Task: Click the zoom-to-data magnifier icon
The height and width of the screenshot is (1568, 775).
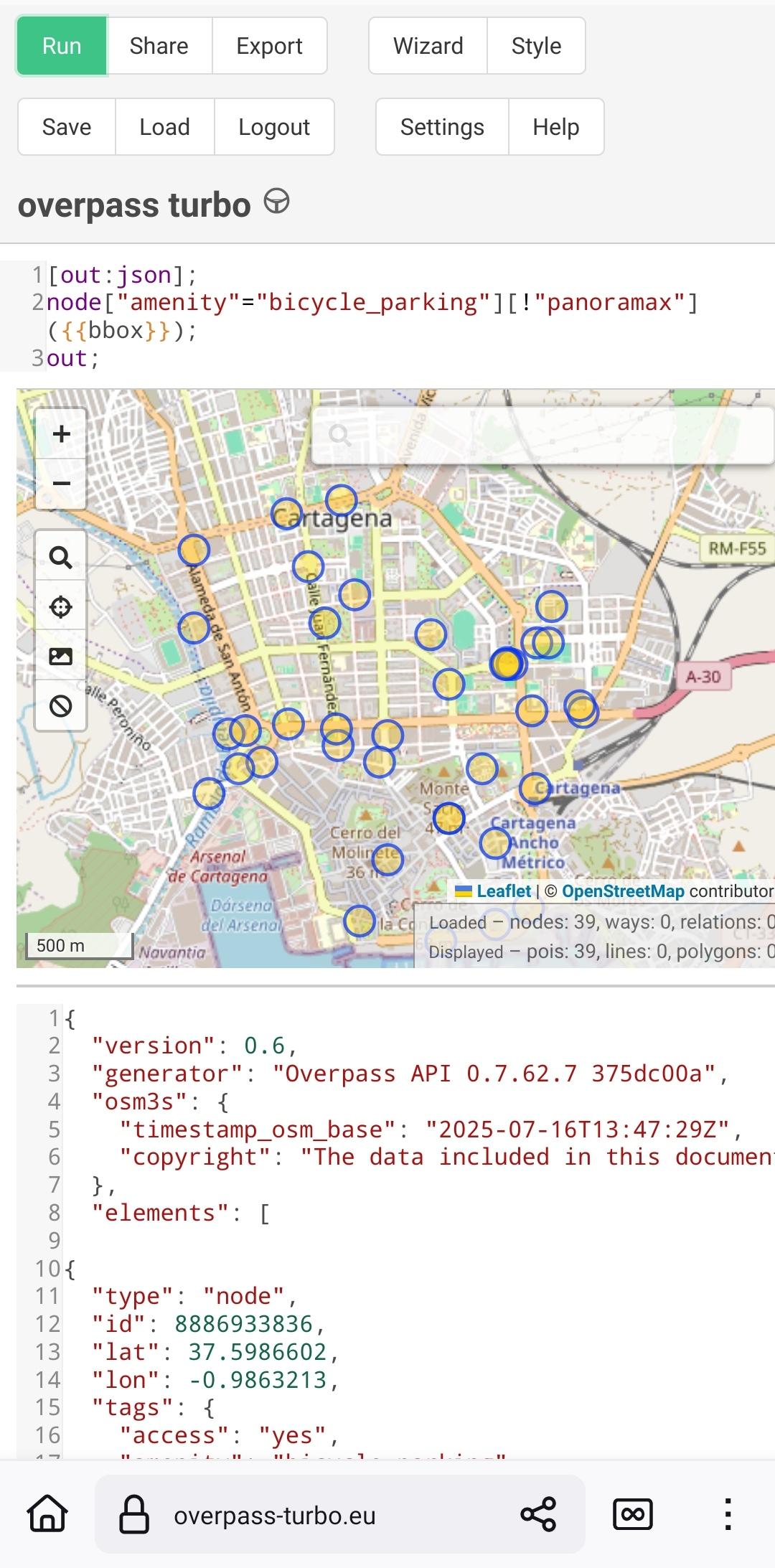Action: [x=61, y=557]
